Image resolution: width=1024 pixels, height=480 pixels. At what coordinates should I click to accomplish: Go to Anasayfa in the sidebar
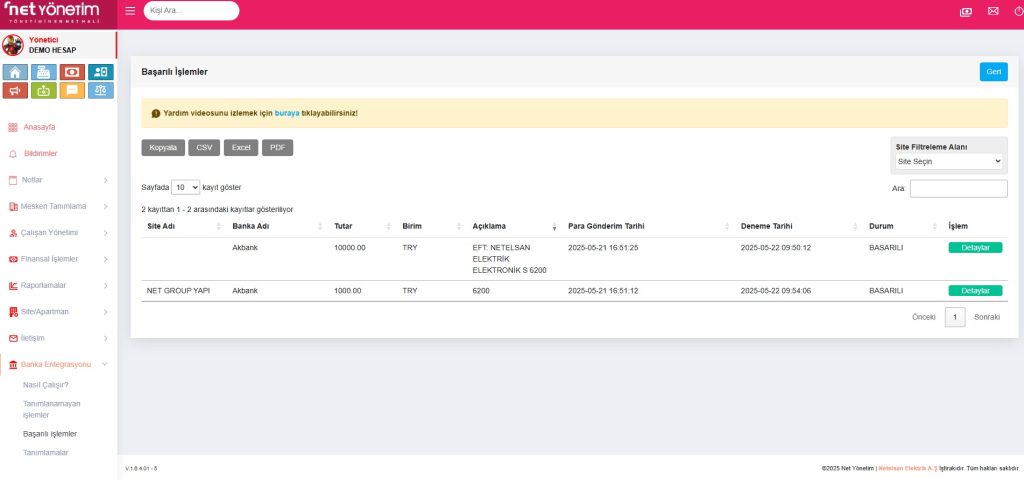[38, 127]
